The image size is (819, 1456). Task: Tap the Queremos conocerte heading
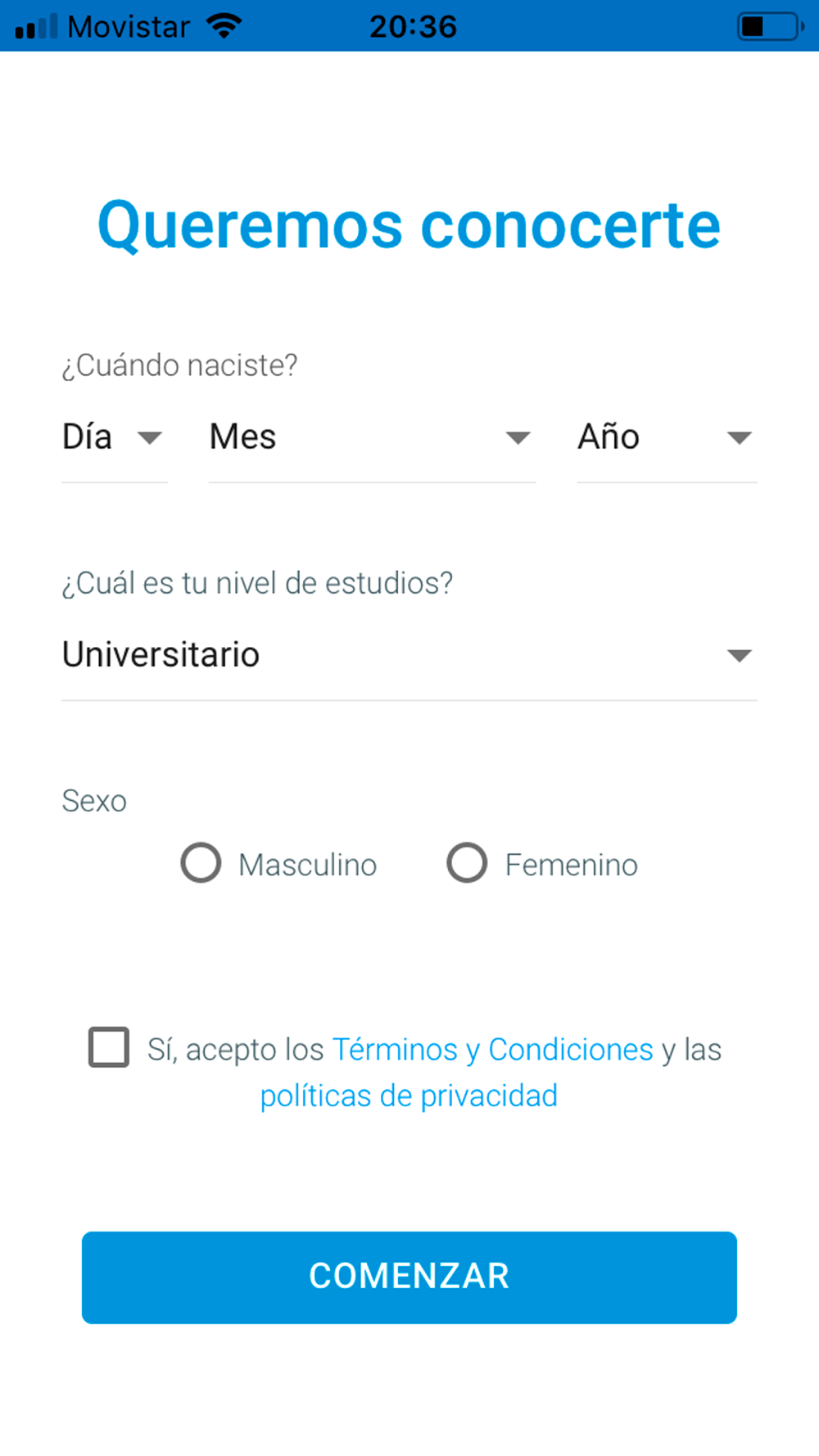click(x=409, y=226)
